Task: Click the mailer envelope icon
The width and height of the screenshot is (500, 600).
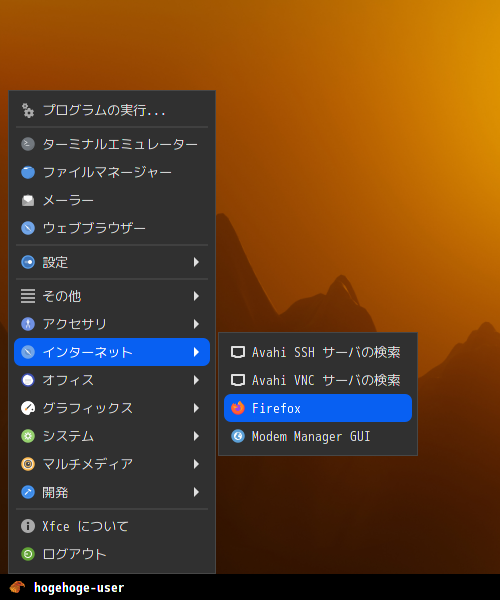Action: (28, 200)
